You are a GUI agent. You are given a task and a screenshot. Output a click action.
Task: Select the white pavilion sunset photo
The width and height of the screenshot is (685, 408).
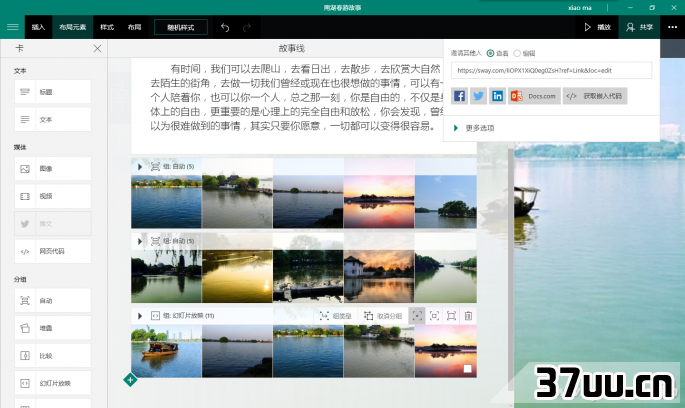coord(379,277)
